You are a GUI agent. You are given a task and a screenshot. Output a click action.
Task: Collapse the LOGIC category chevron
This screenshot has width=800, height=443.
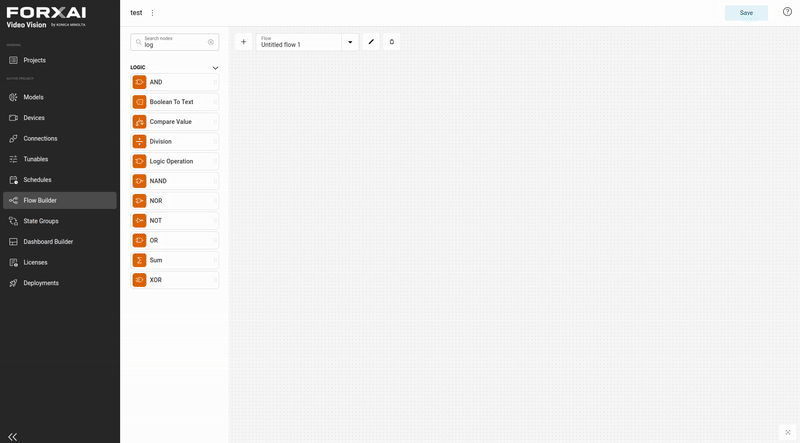coord(215,68)
